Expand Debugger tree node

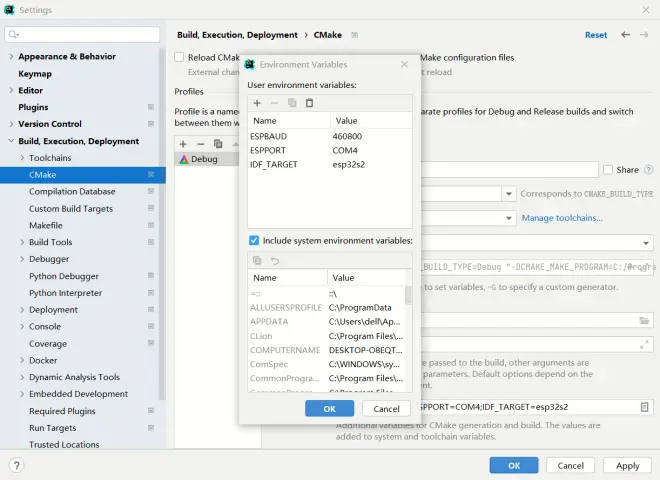pyautogui.click(x=22, y=259)
